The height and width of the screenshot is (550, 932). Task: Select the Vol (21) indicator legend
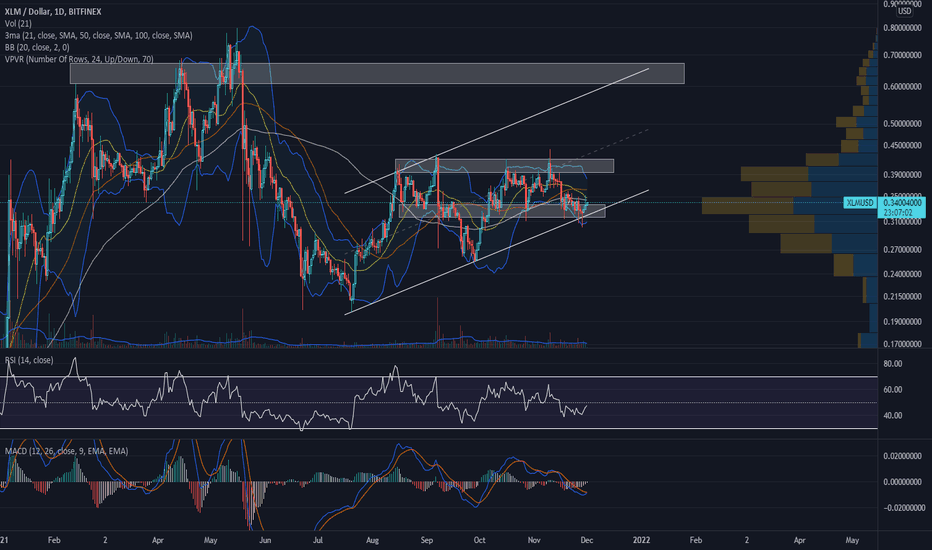[x=18, y=23]
